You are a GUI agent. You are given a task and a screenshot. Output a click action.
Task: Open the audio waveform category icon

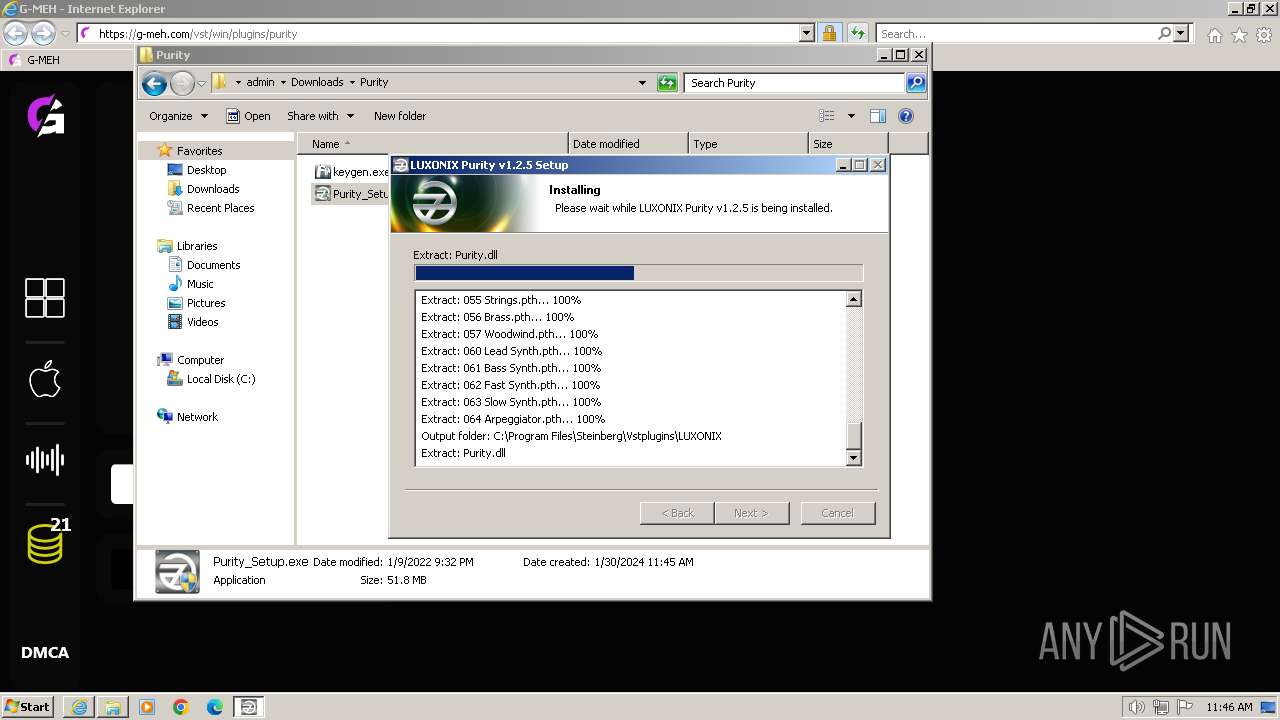pyautogui.click(x=45, y=459)
